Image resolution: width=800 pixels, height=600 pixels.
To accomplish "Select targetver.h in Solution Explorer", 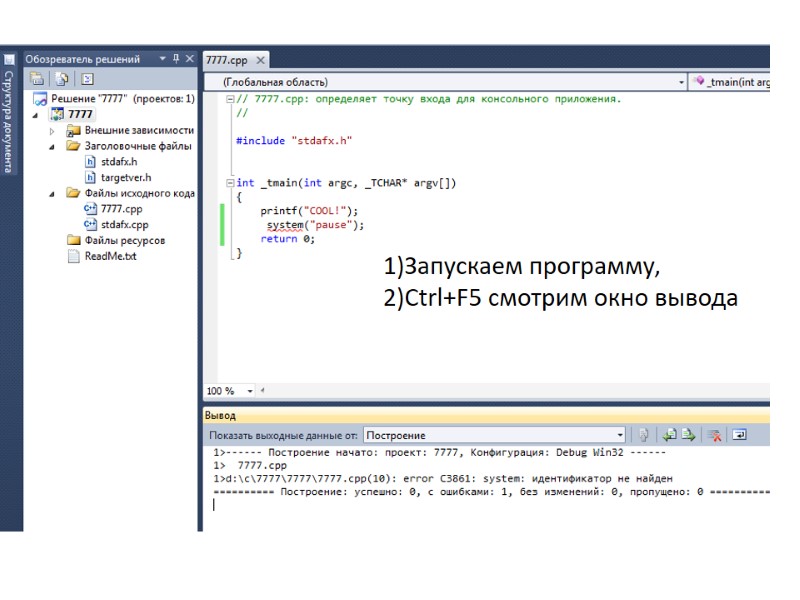I will click(x=126, y=178).
